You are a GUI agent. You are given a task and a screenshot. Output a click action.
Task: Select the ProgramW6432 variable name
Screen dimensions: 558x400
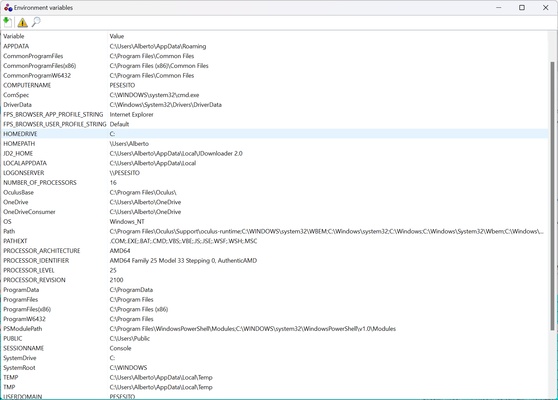coord(25,319)
